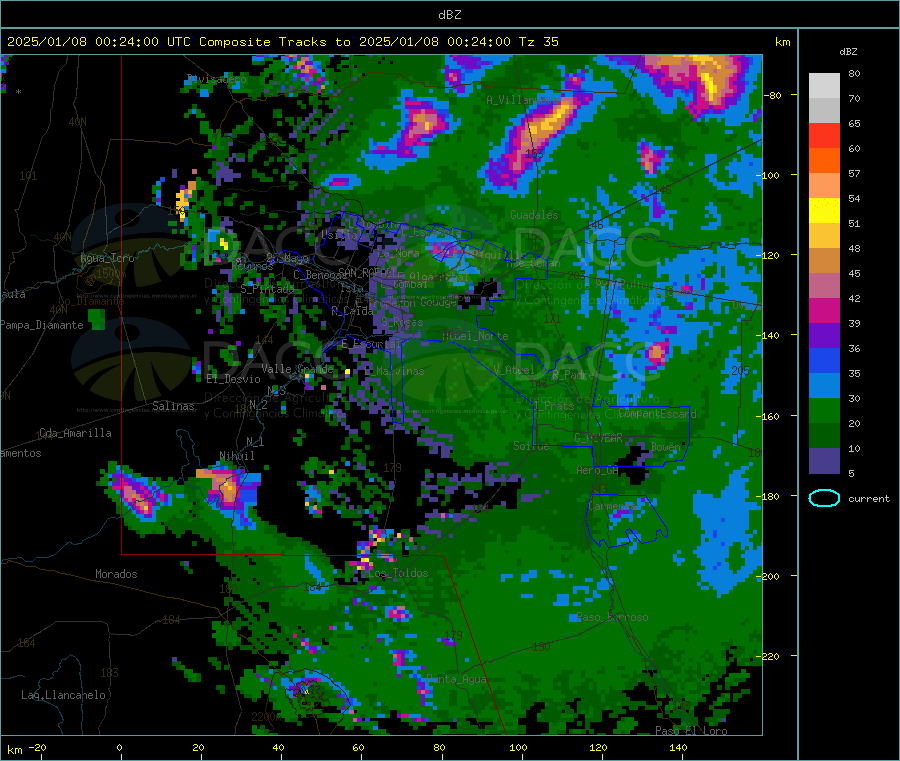Click the yellow storm core near A_Villanueva
Screen dimensions: 900x761
coord(550,122)
